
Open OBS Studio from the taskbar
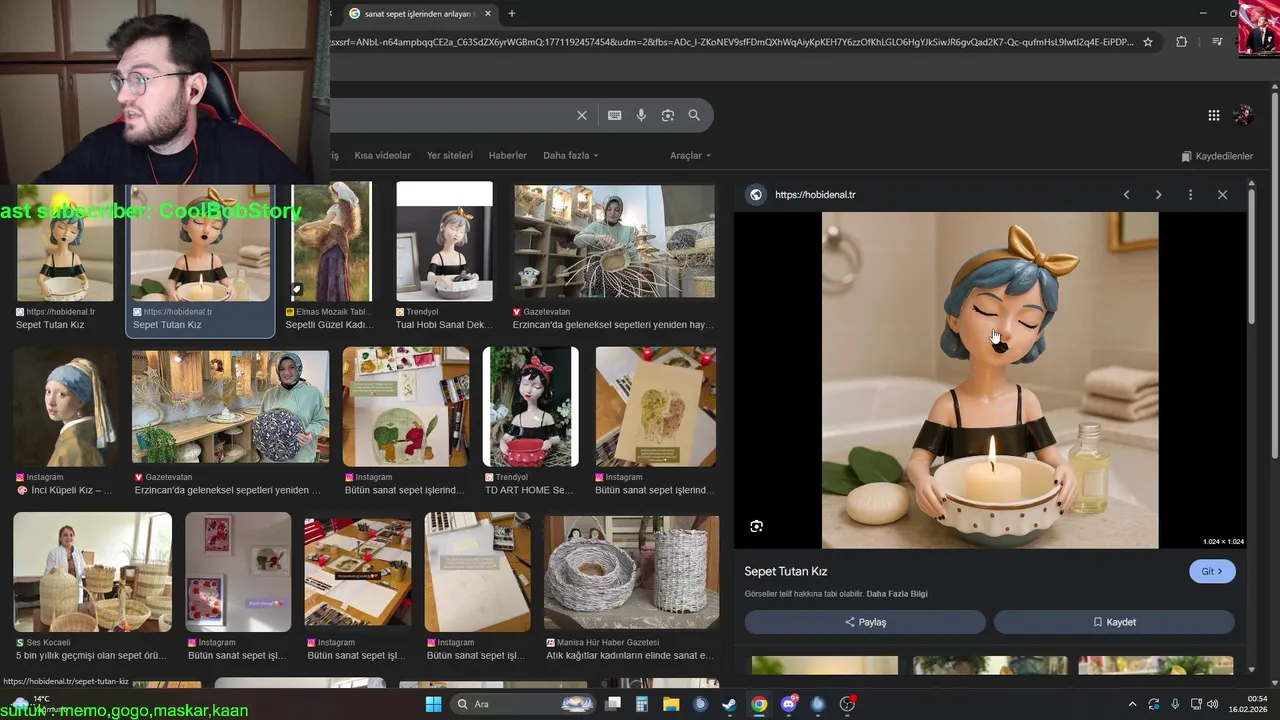point(848,704)
